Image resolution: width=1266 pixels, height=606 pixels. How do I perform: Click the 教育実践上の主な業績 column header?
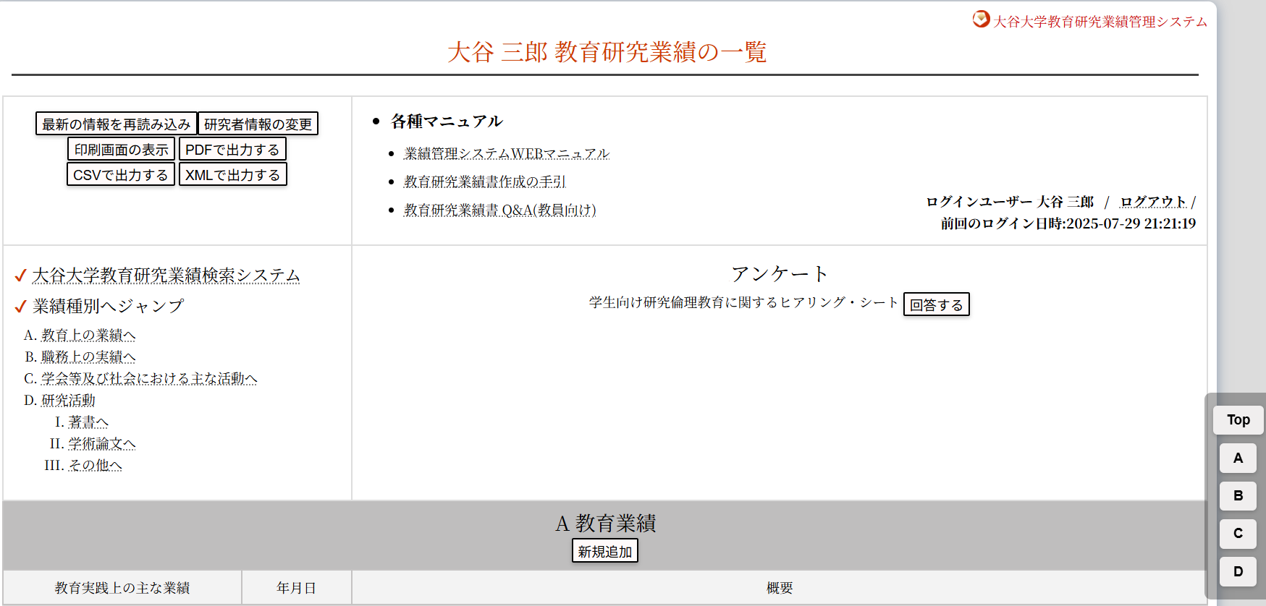(122, 588)
